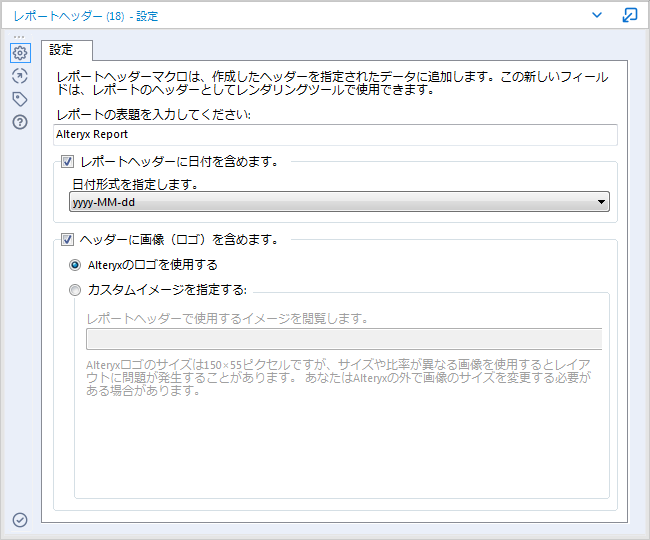Open the Annotation tag icon in sidebar
The width and height of the screenshot is (650, 540).
(x=19, y=99)
